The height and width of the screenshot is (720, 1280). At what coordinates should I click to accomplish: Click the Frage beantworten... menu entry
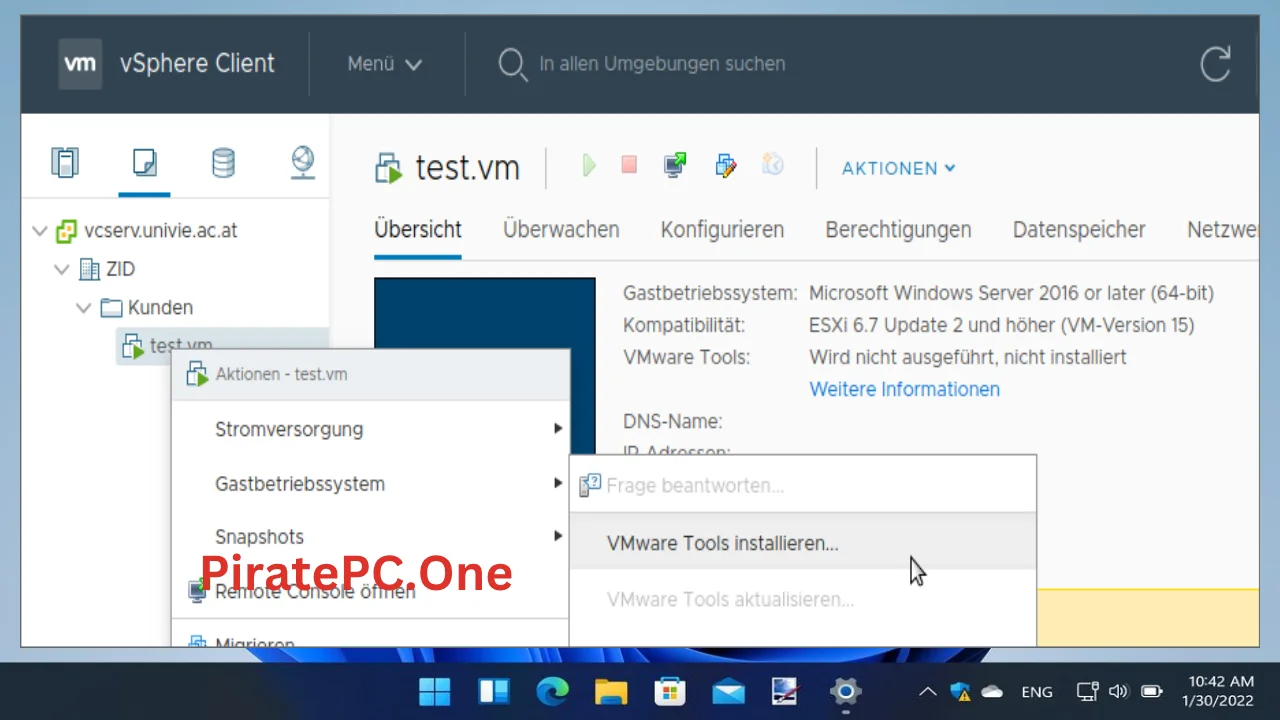click(803, 486)
